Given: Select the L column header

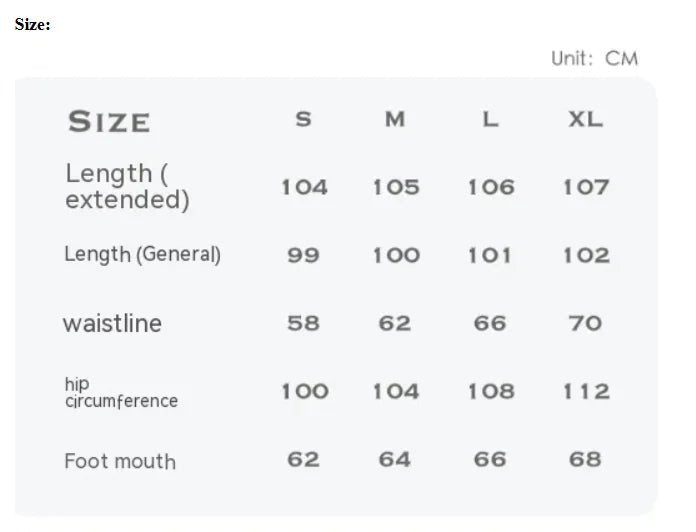Looking at the screenshot, I should coord(490,119).
